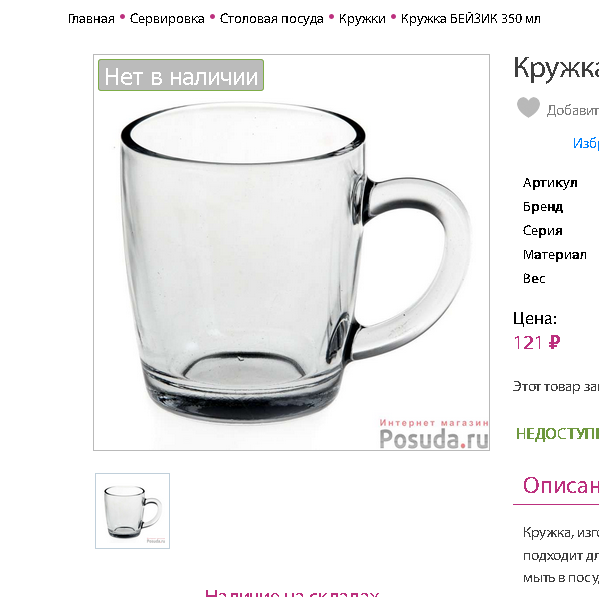This screenshot has height=597, width=599.
Task: Click the Артикул specification label
Action: point(550,183)
